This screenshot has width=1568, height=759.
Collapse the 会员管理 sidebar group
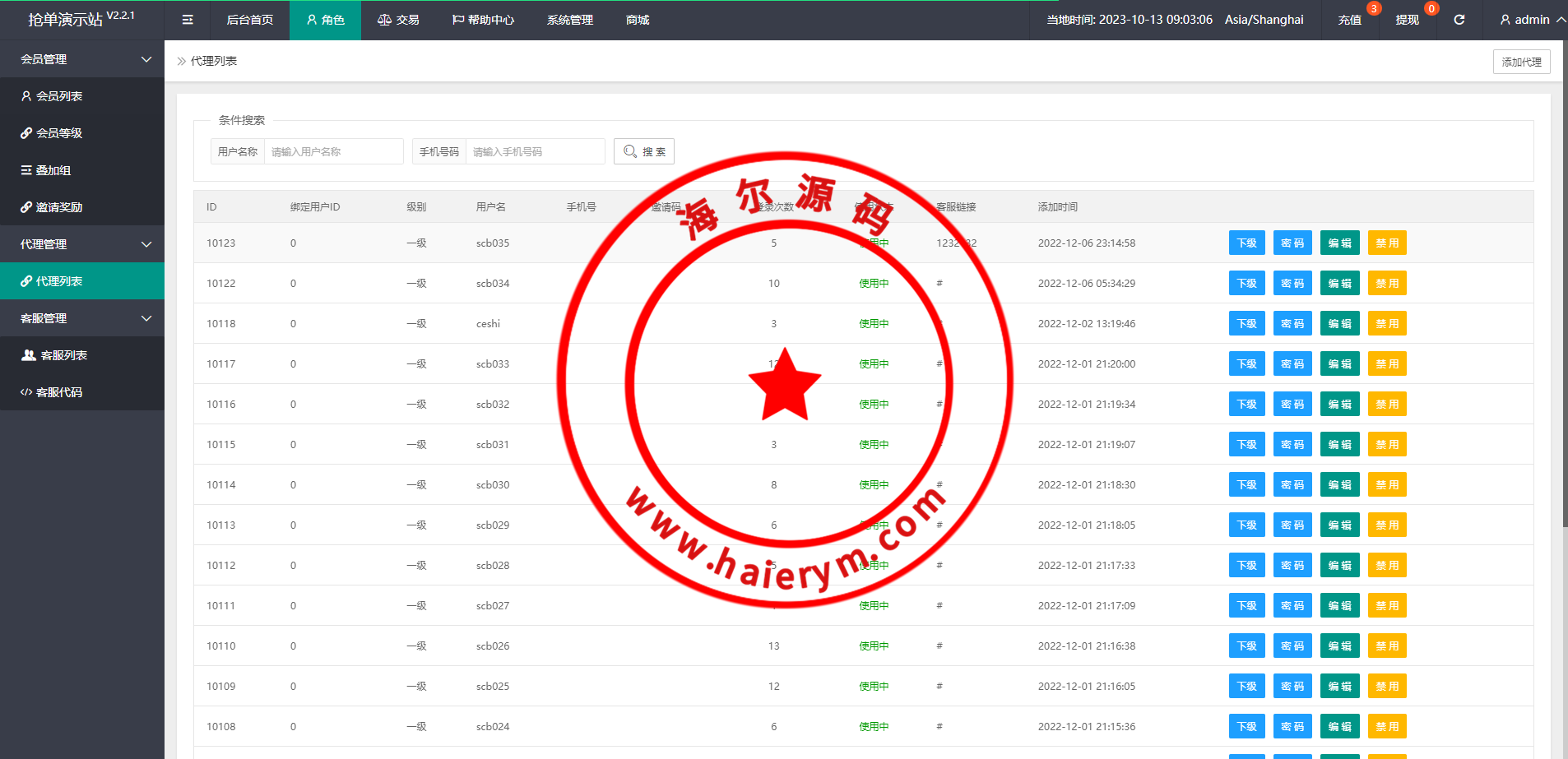tap(82, 59)
